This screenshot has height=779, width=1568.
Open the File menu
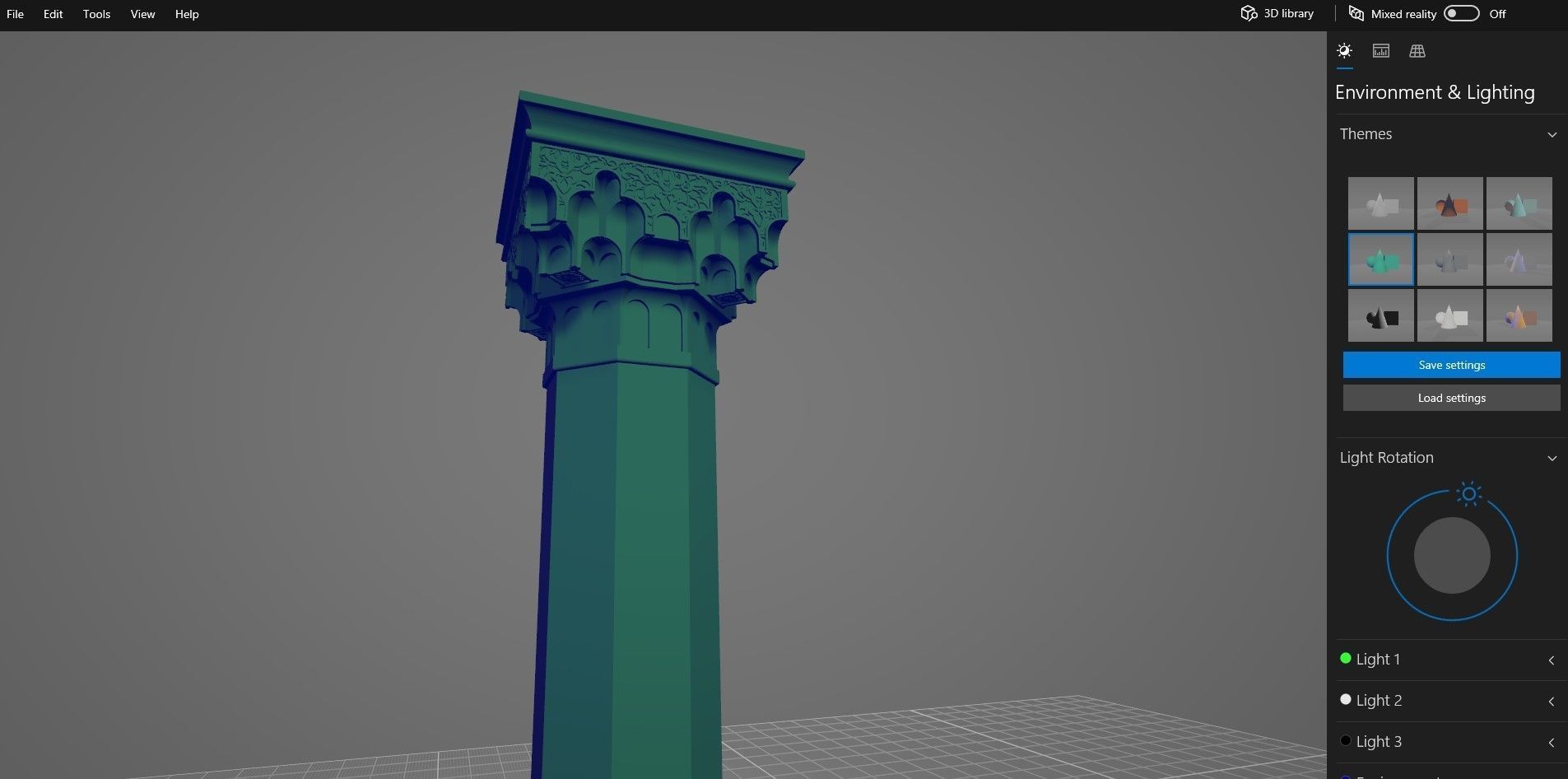pos(15,14)
